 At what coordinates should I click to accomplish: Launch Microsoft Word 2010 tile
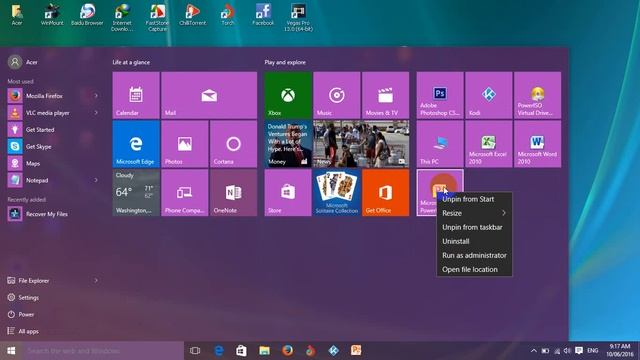click(x=538, y=144)
